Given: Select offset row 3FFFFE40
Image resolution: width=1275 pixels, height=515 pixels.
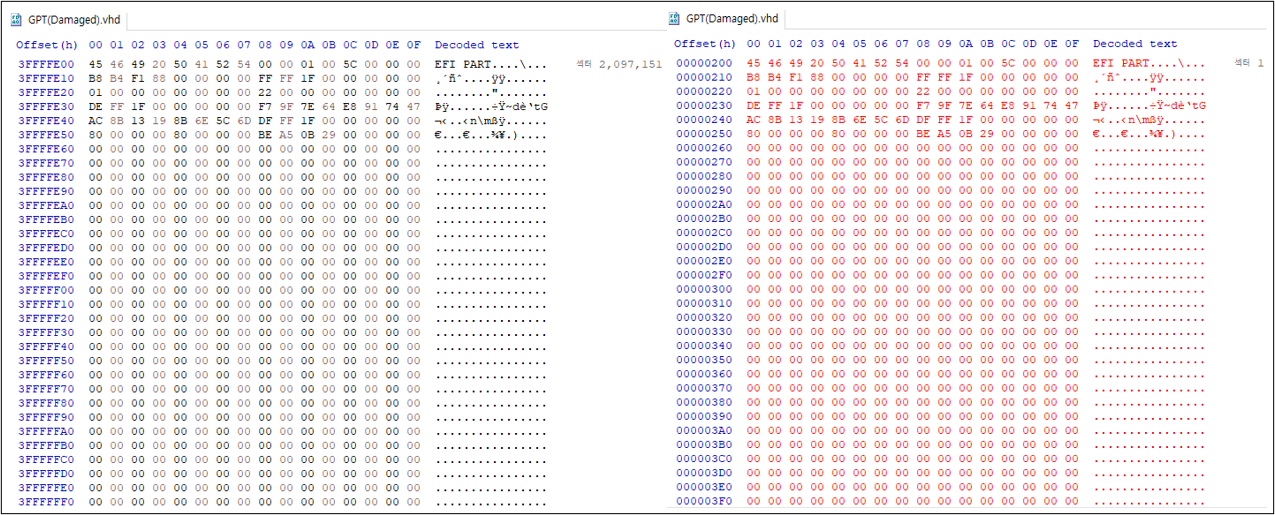Looking at the screenshot, I should pyautogui.click(x=283, y=120).
